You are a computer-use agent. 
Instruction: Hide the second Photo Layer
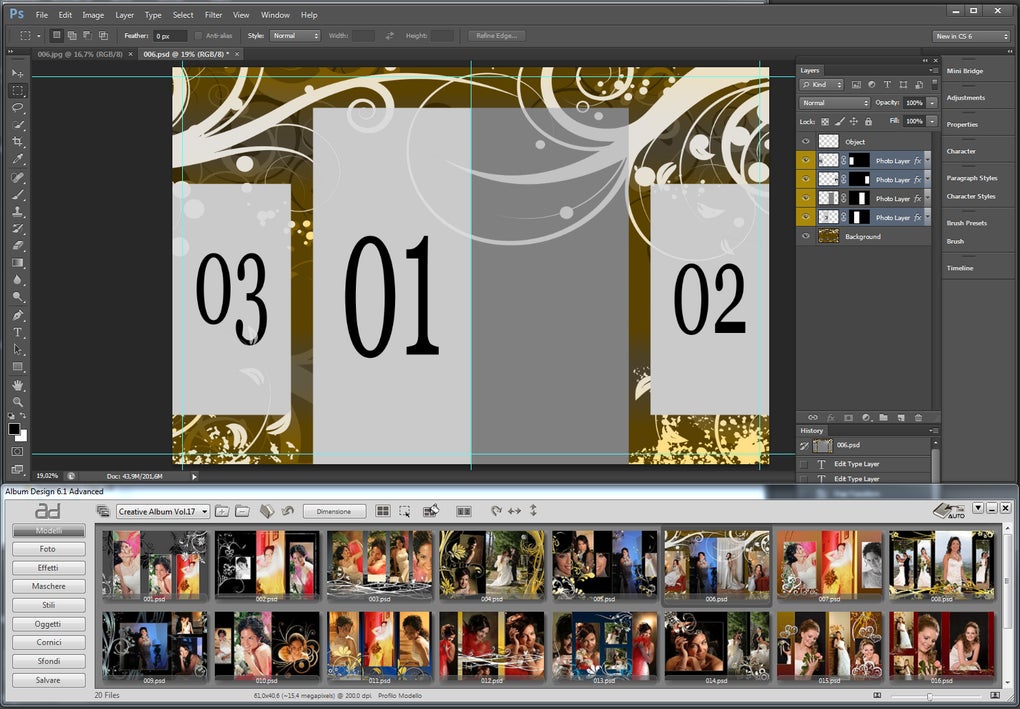[x=806, y=180]
